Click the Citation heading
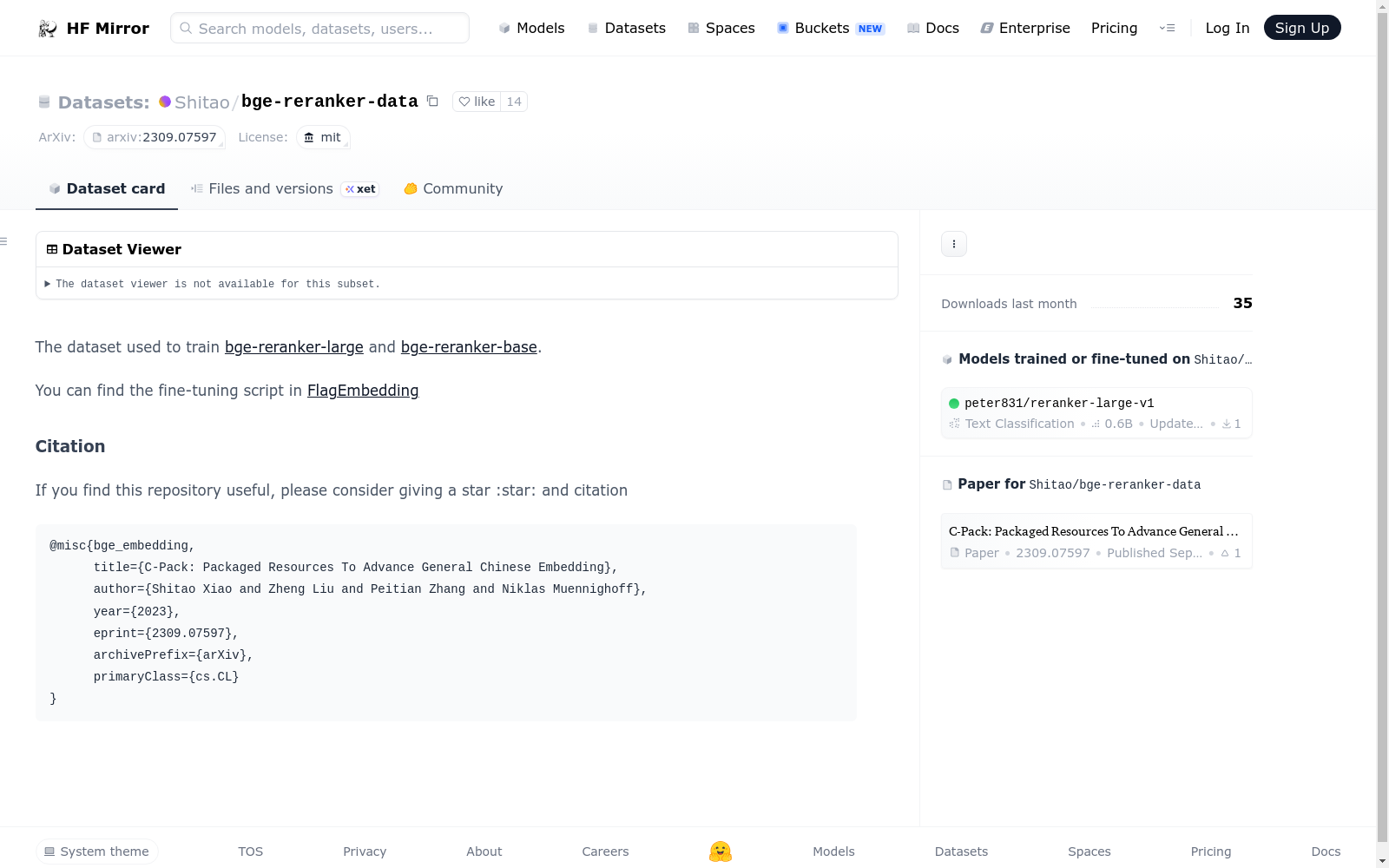This screenshot has width=1389, height=868. 70,446
